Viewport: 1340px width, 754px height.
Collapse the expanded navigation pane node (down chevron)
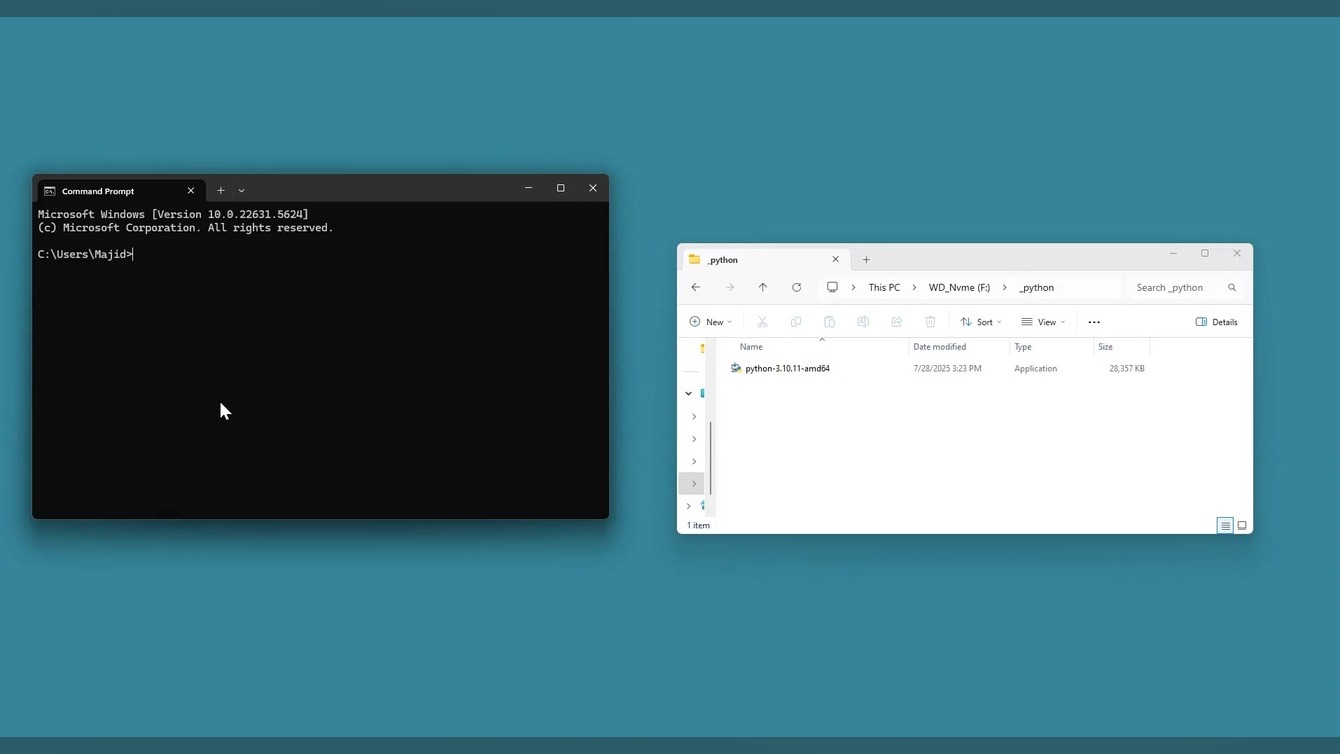point(688,394)
